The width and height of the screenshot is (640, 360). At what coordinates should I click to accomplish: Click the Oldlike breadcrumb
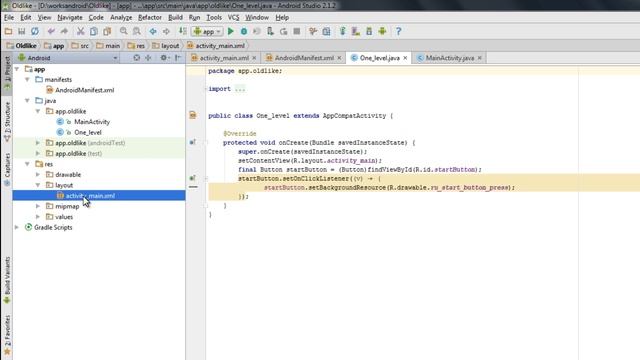(22, 46)
